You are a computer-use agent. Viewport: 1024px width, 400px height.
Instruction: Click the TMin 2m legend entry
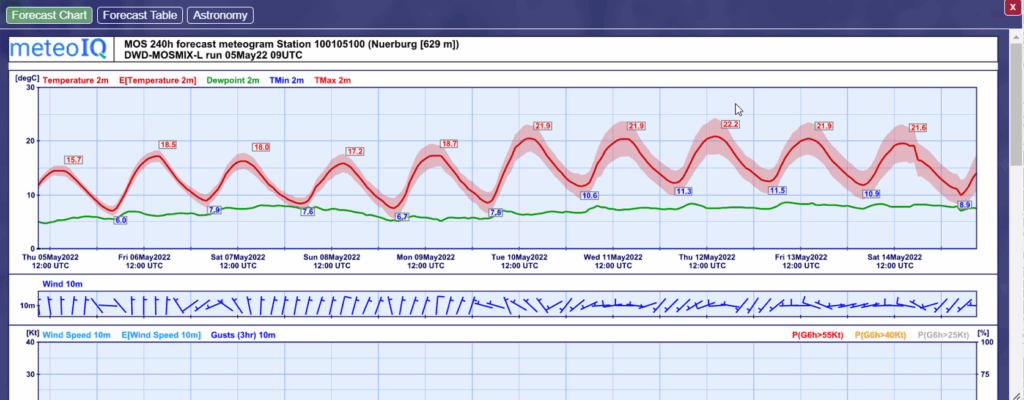(x=286, y=80)
